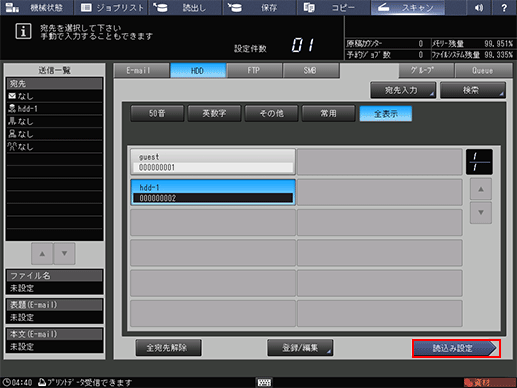Viewport: 517px width, 388px height.
Task: Toggle the 英数字 filter
Action: [x=214, y=114]
